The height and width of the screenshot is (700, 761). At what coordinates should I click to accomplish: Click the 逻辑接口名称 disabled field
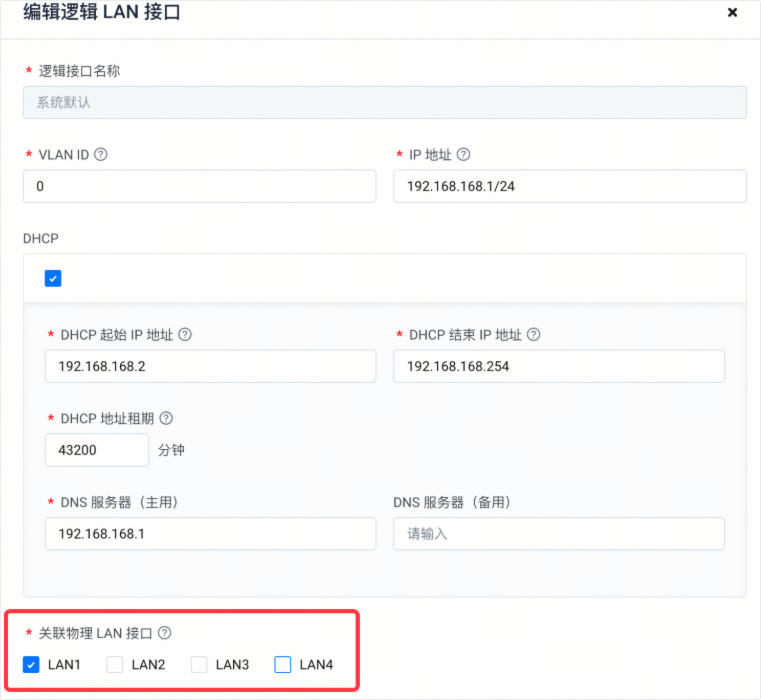click(385, 102)
